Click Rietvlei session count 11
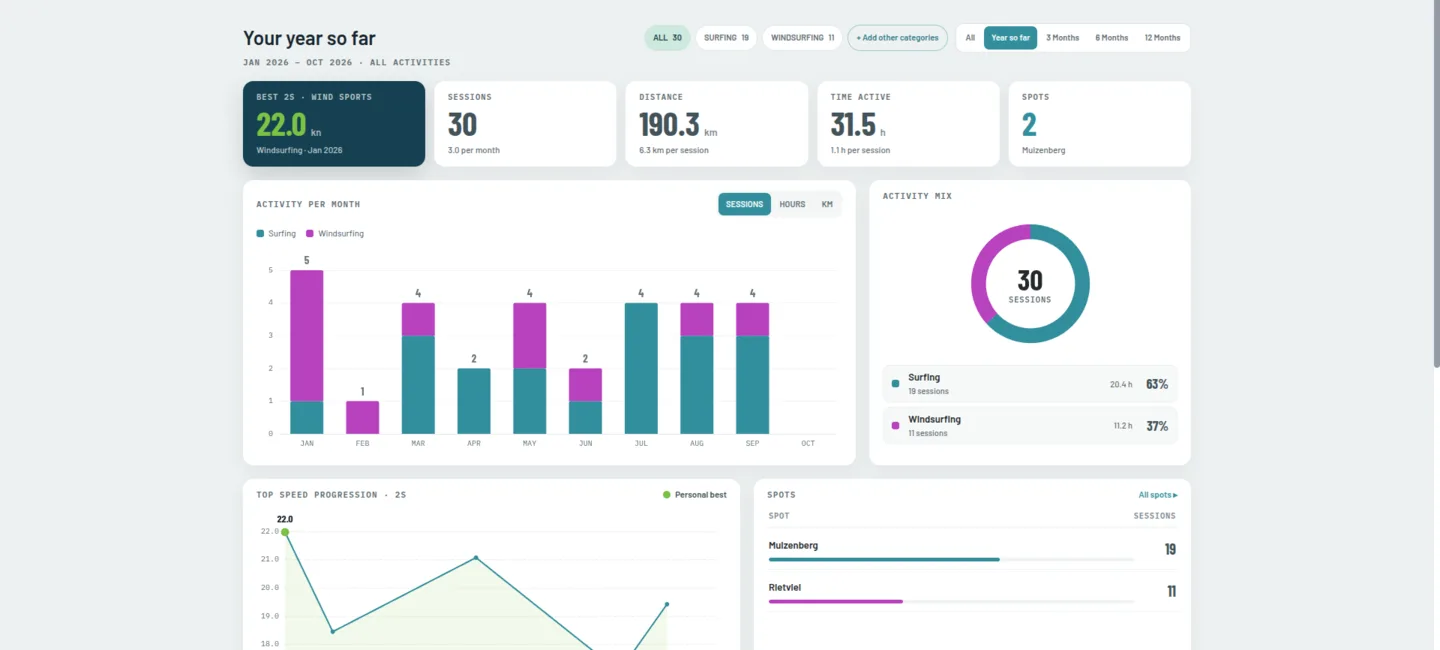The height and width of the screenshot is (650, 1440). click(x=1171, y=592)
